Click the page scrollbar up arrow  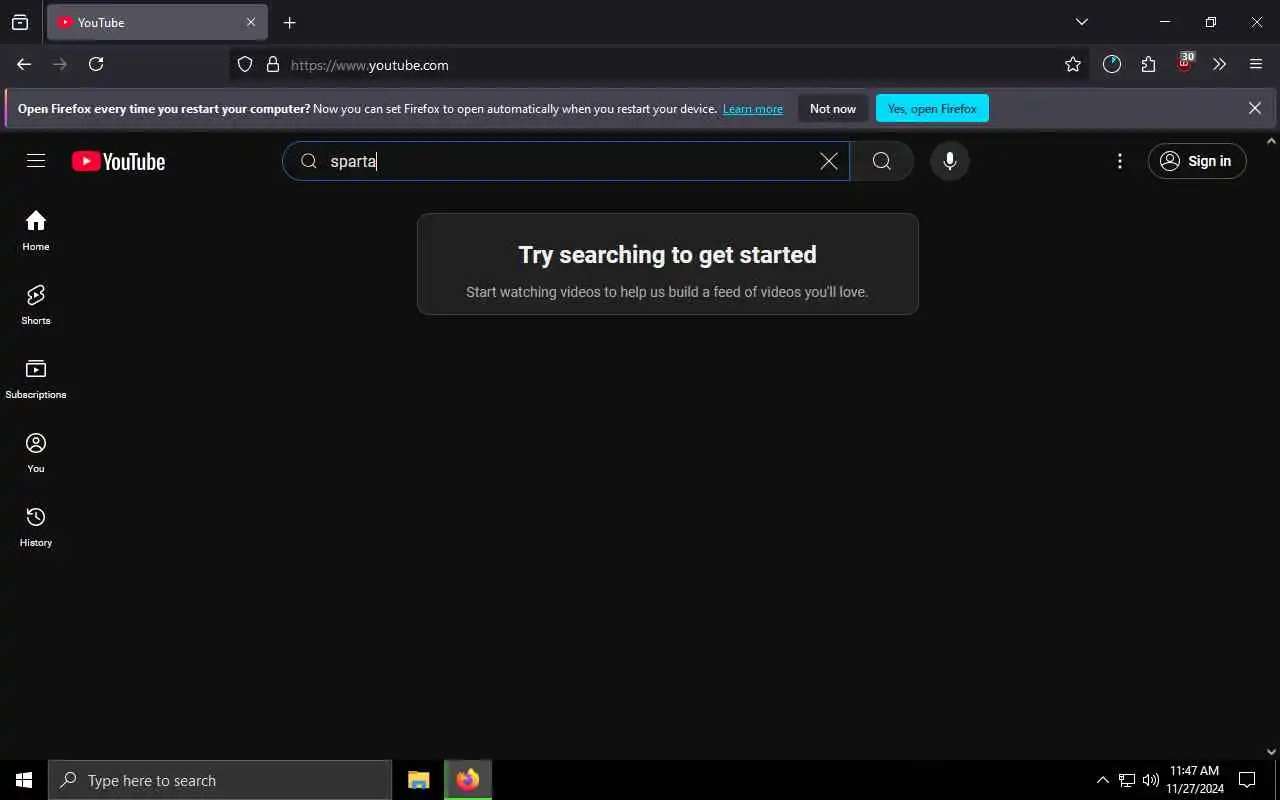click(1272, 141)
